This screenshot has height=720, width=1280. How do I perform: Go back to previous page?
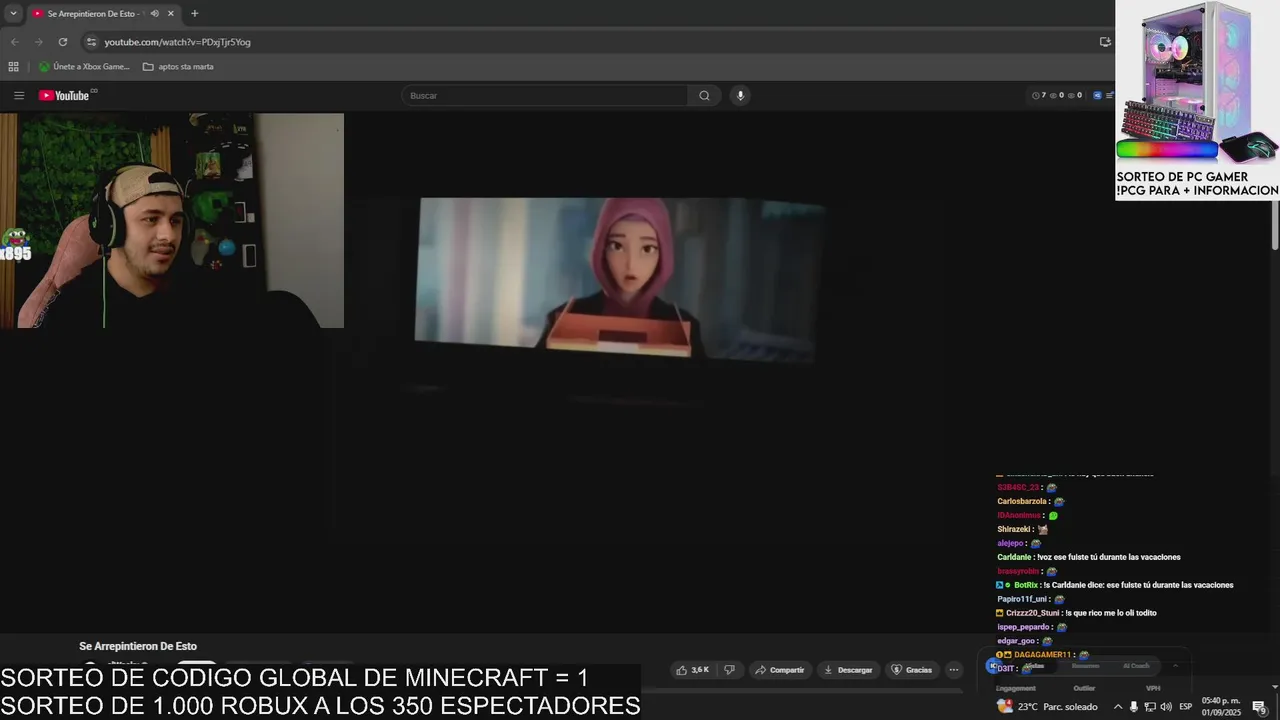tap(14, 42)
